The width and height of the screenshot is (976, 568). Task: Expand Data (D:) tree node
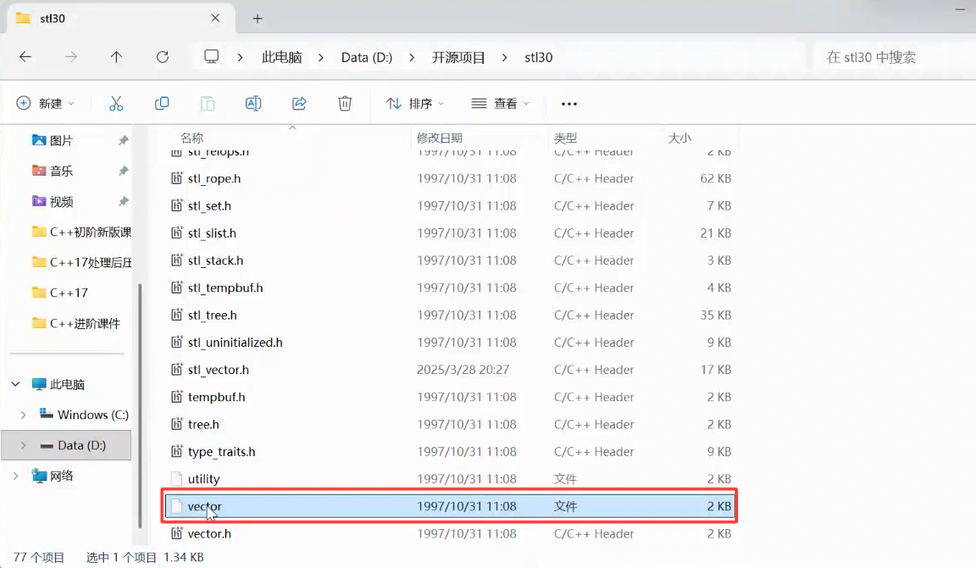(23, 445)
